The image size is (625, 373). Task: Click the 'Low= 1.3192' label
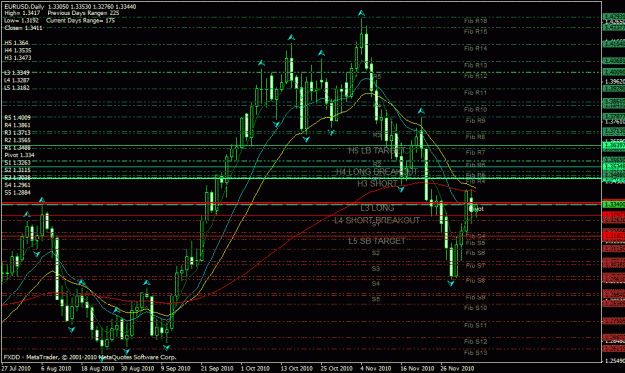(x=22, y=20)
